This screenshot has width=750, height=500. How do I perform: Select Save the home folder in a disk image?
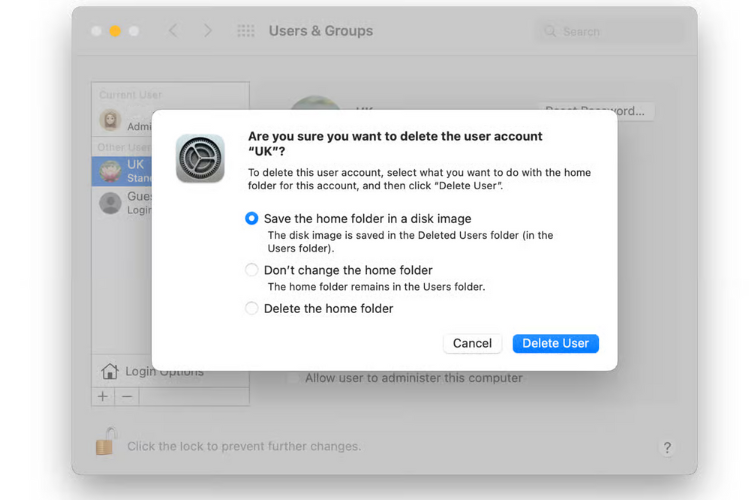pos(251,219)
